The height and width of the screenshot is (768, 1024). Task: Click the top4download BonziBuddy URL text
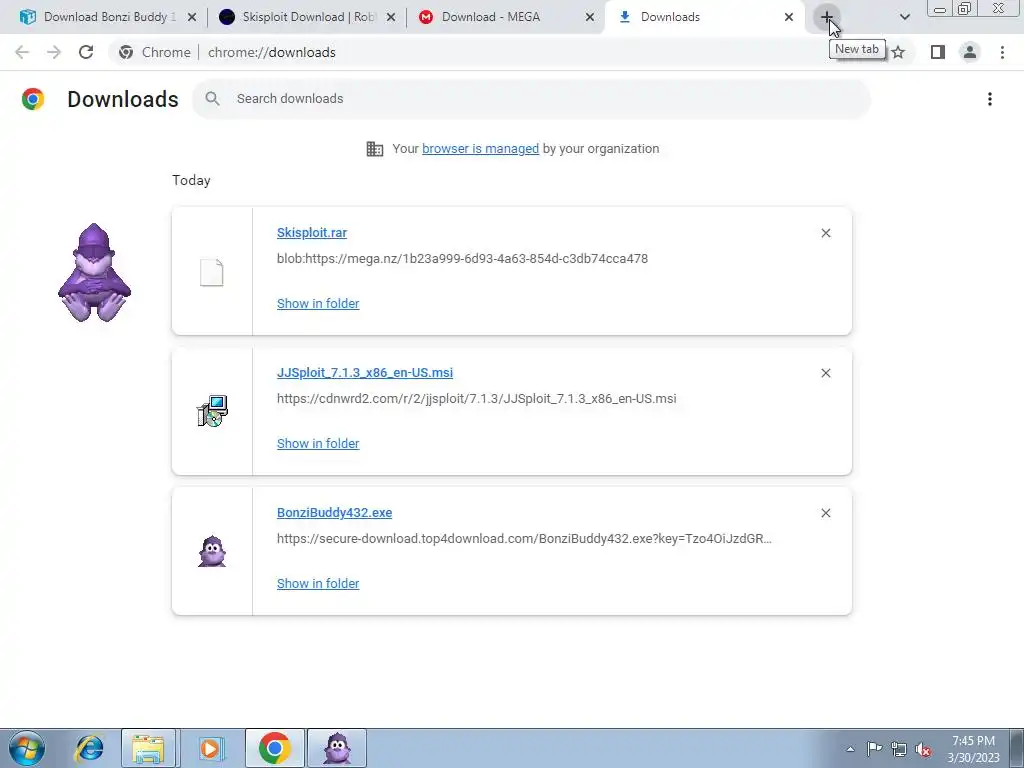(524, 539)
